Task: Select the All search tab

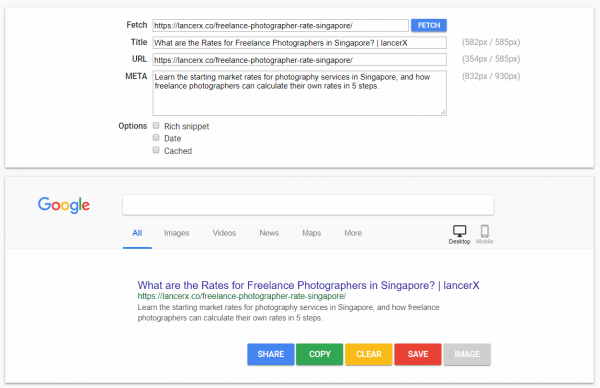Action: (137, 233)
